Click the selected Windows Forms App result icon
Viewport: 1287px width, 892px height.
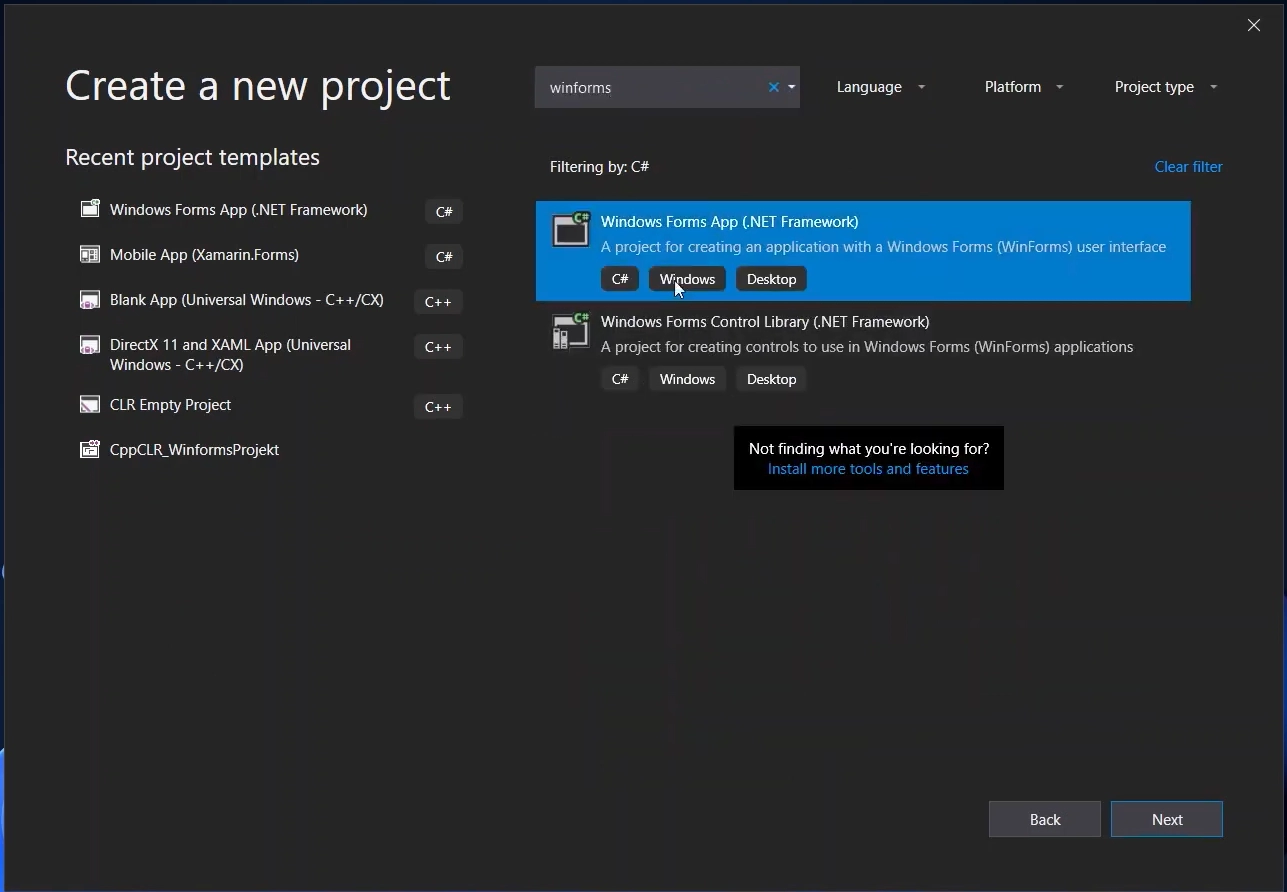point(571,229)
